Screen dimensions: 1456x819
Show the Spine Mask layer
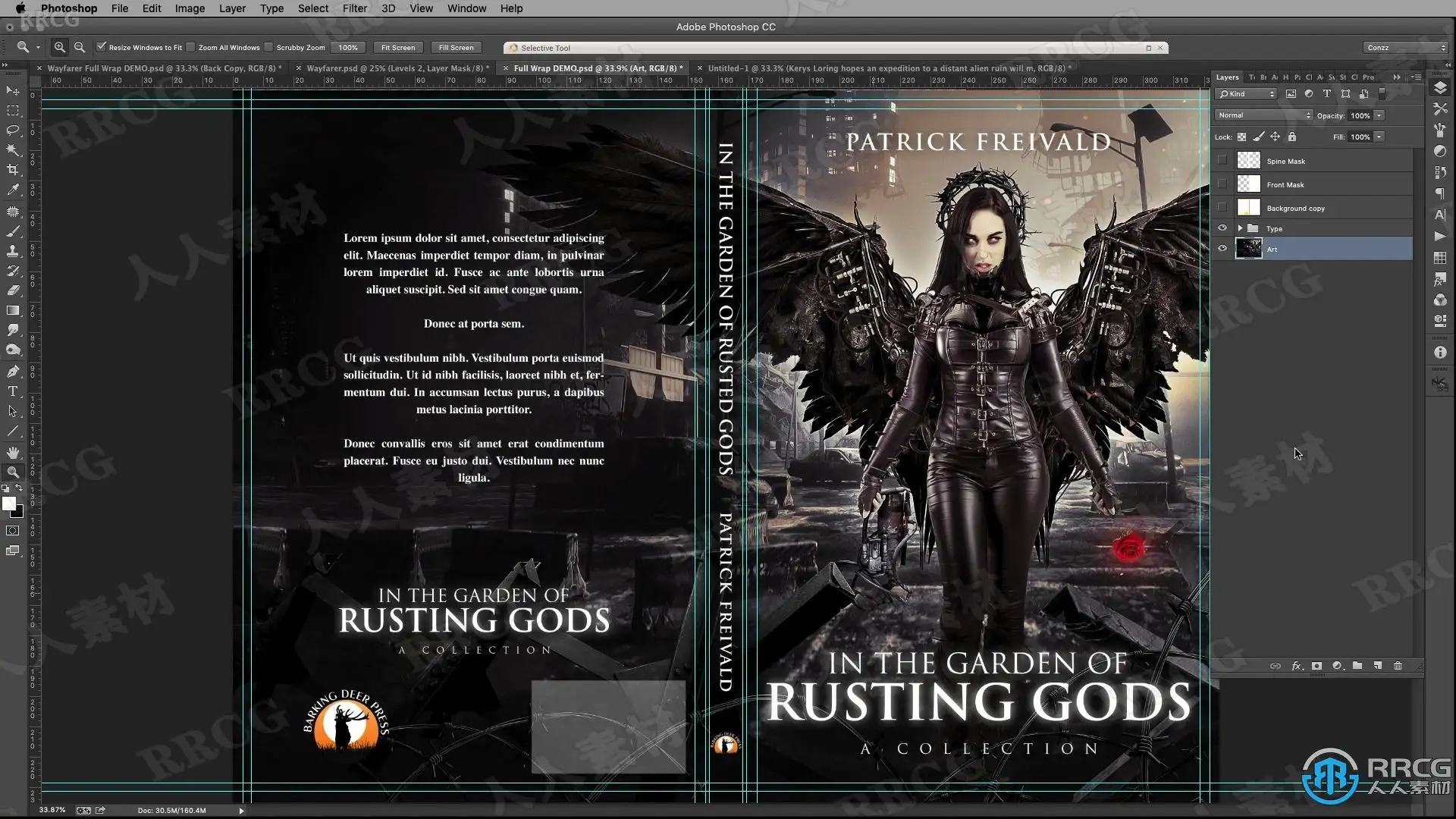coord(1222,161)
